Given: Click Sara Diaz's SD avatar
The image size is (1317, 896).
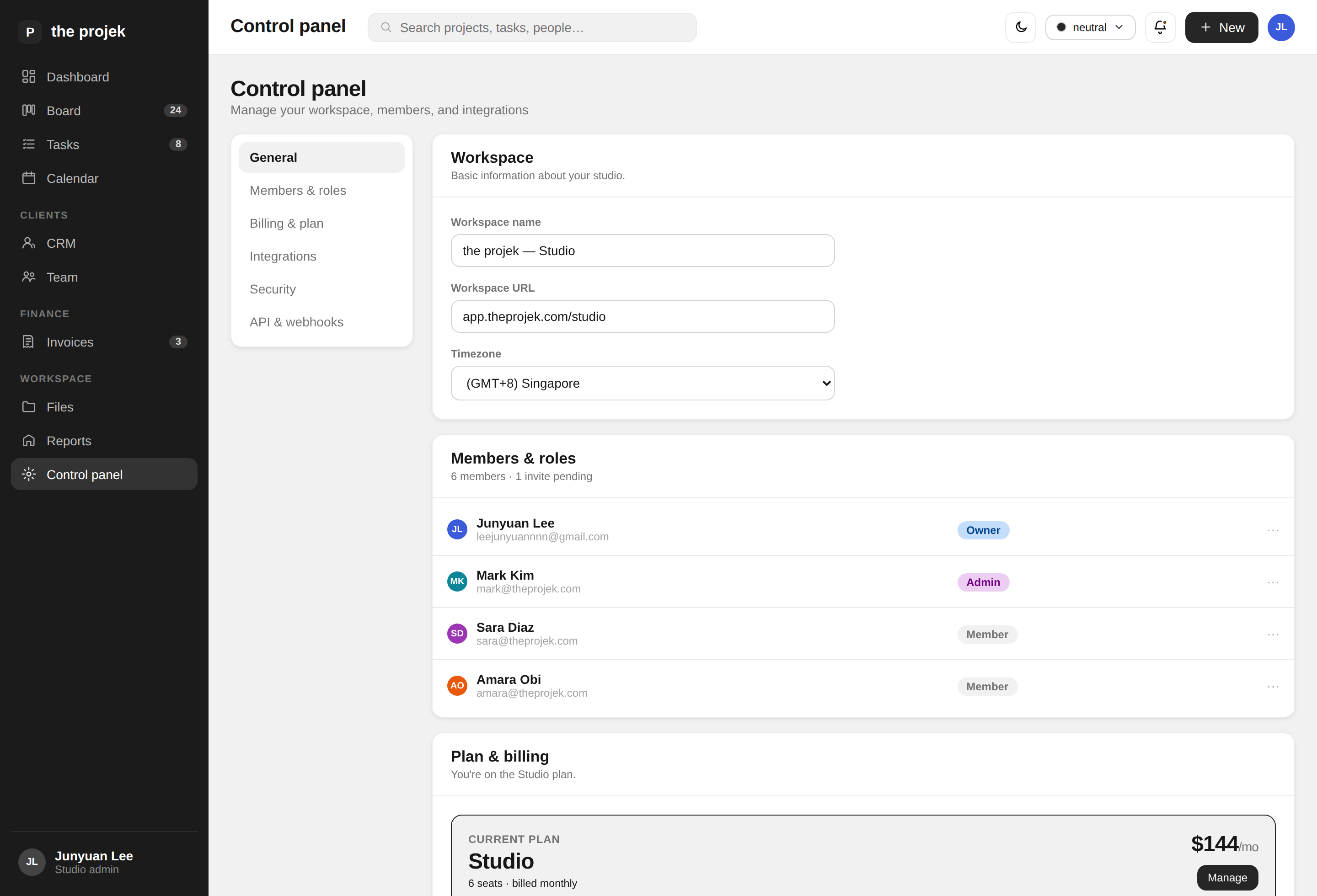Looking at the screenshot, I should [457, 633].
